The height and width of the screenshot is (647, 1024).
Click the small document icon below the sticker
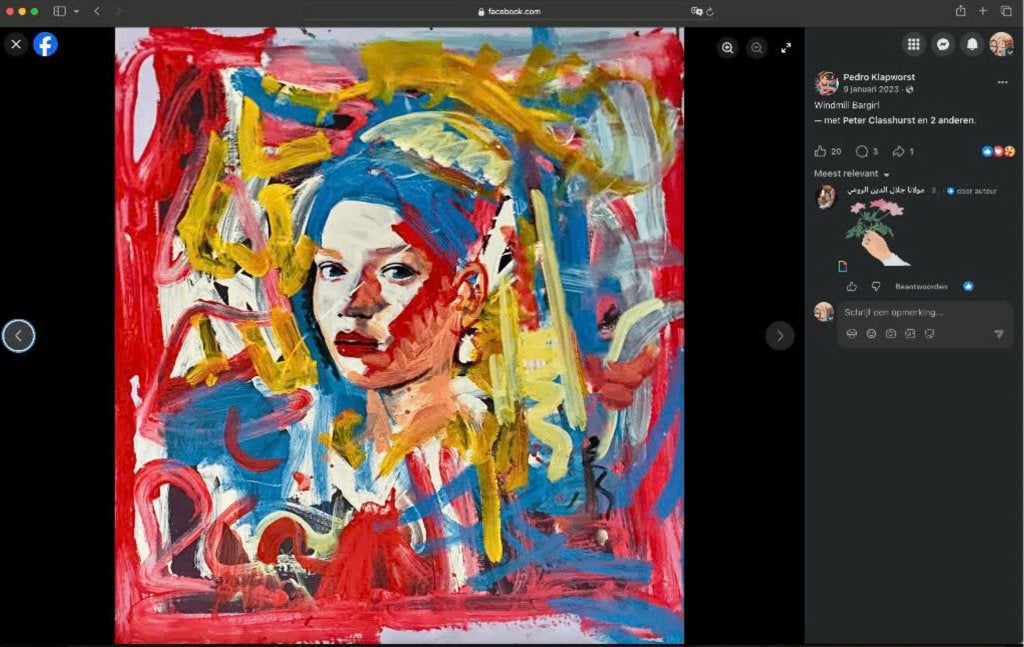coord(842,266)
